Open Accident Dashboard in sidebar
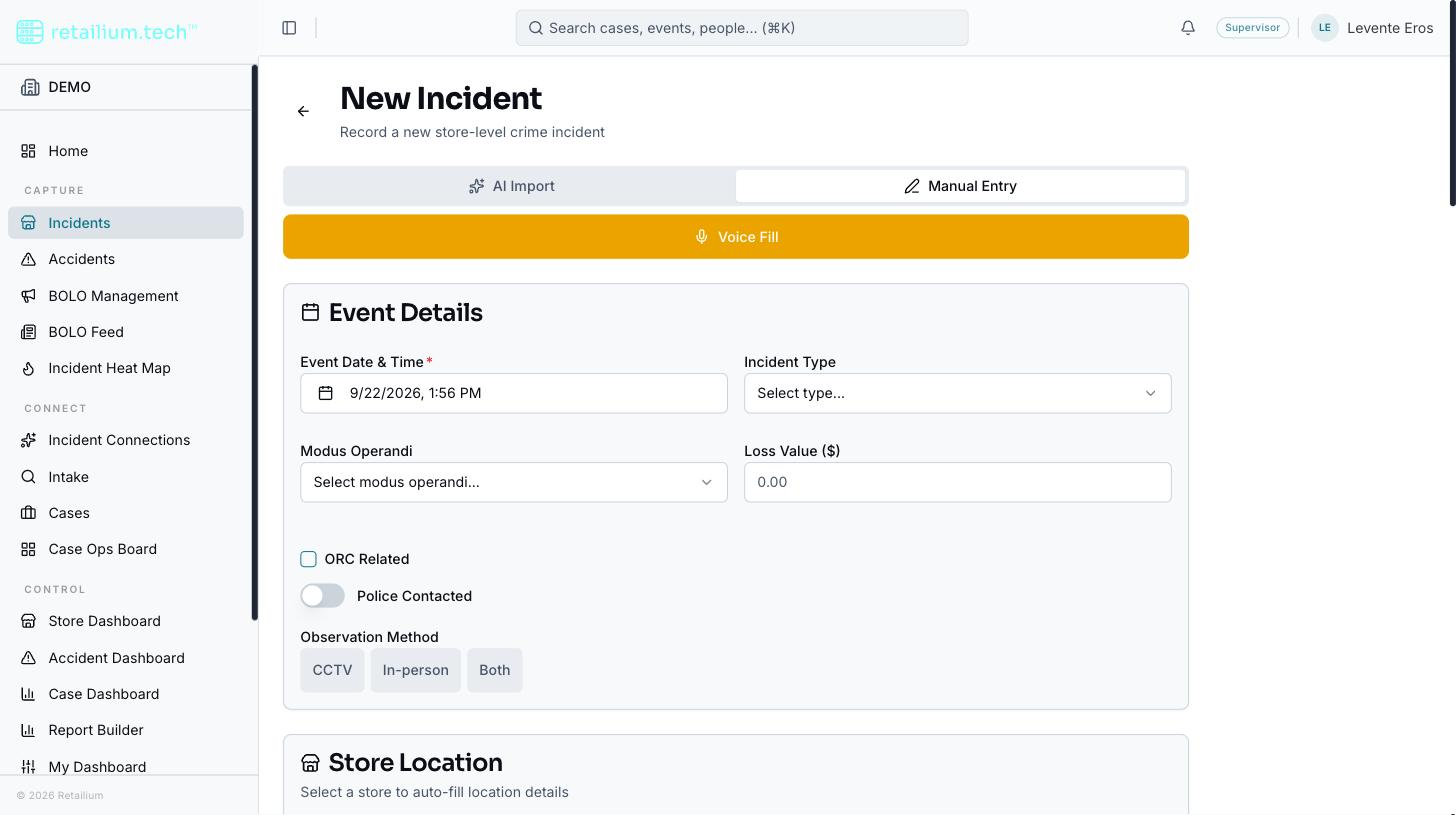This screenshot has height=815, width=1456. pos(126,658)
